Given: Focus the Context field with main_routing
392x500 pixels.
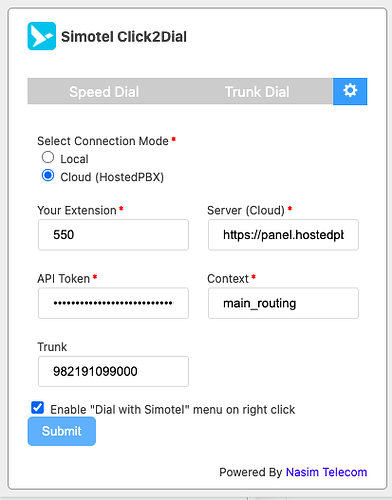Looking at the screenshot, I should [x=283, y=303].
